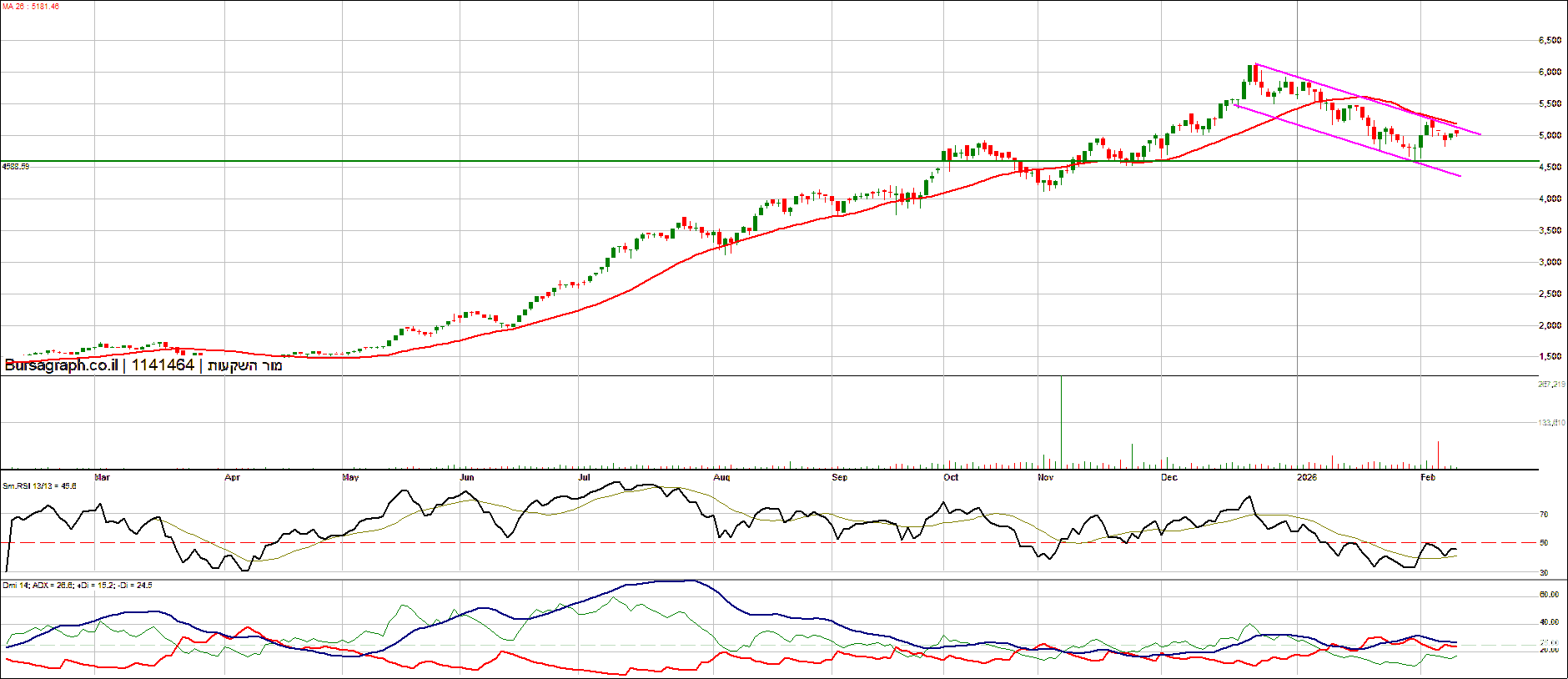Click the Nov label on time axis
Image resolution: width=1568 pixels, height=679 pixels.
click(1045, 477)
